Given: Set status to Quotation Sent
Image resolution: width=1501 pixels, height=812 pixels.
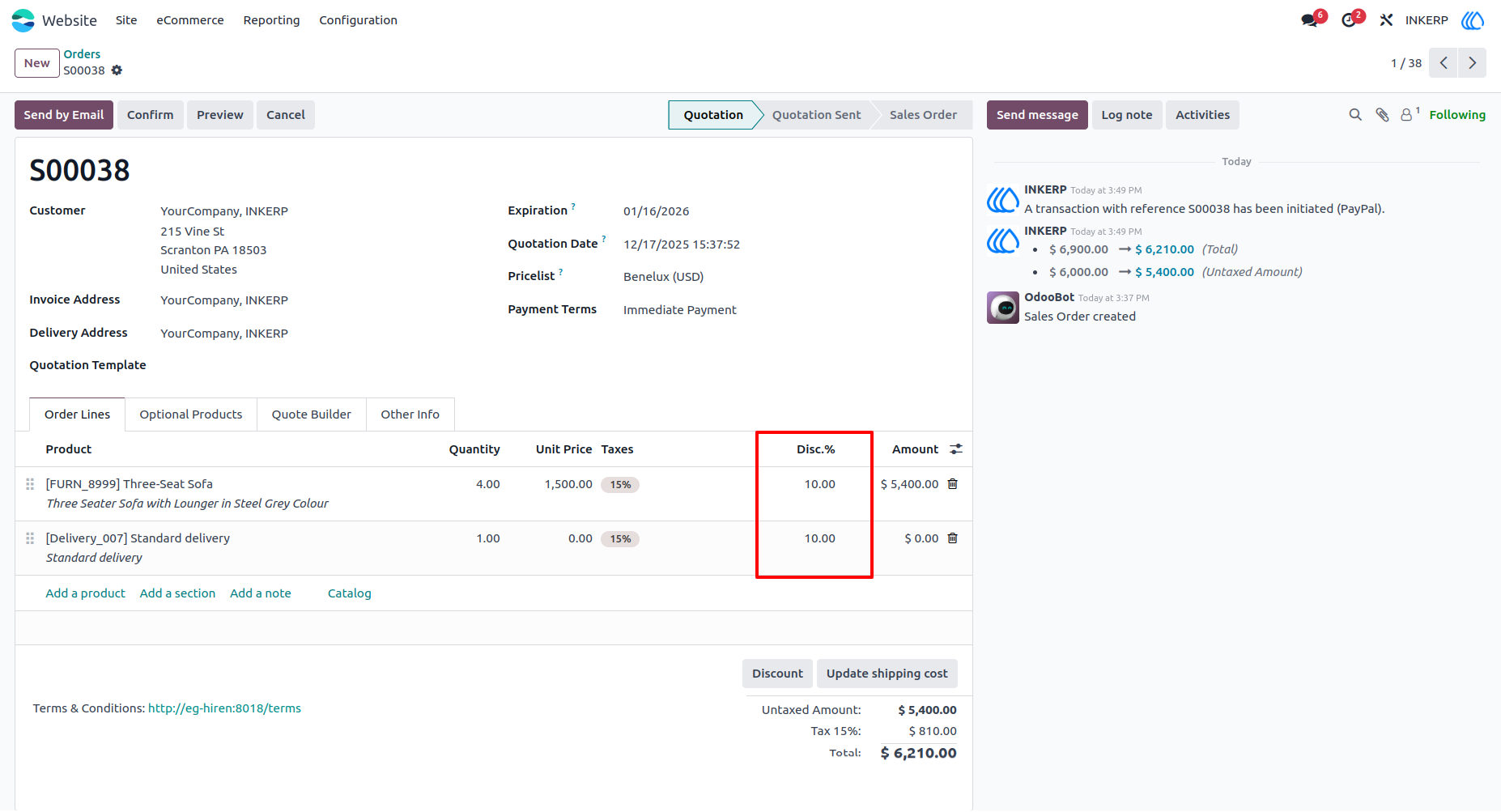Looking at the screenshot, I should click(816, 115).
